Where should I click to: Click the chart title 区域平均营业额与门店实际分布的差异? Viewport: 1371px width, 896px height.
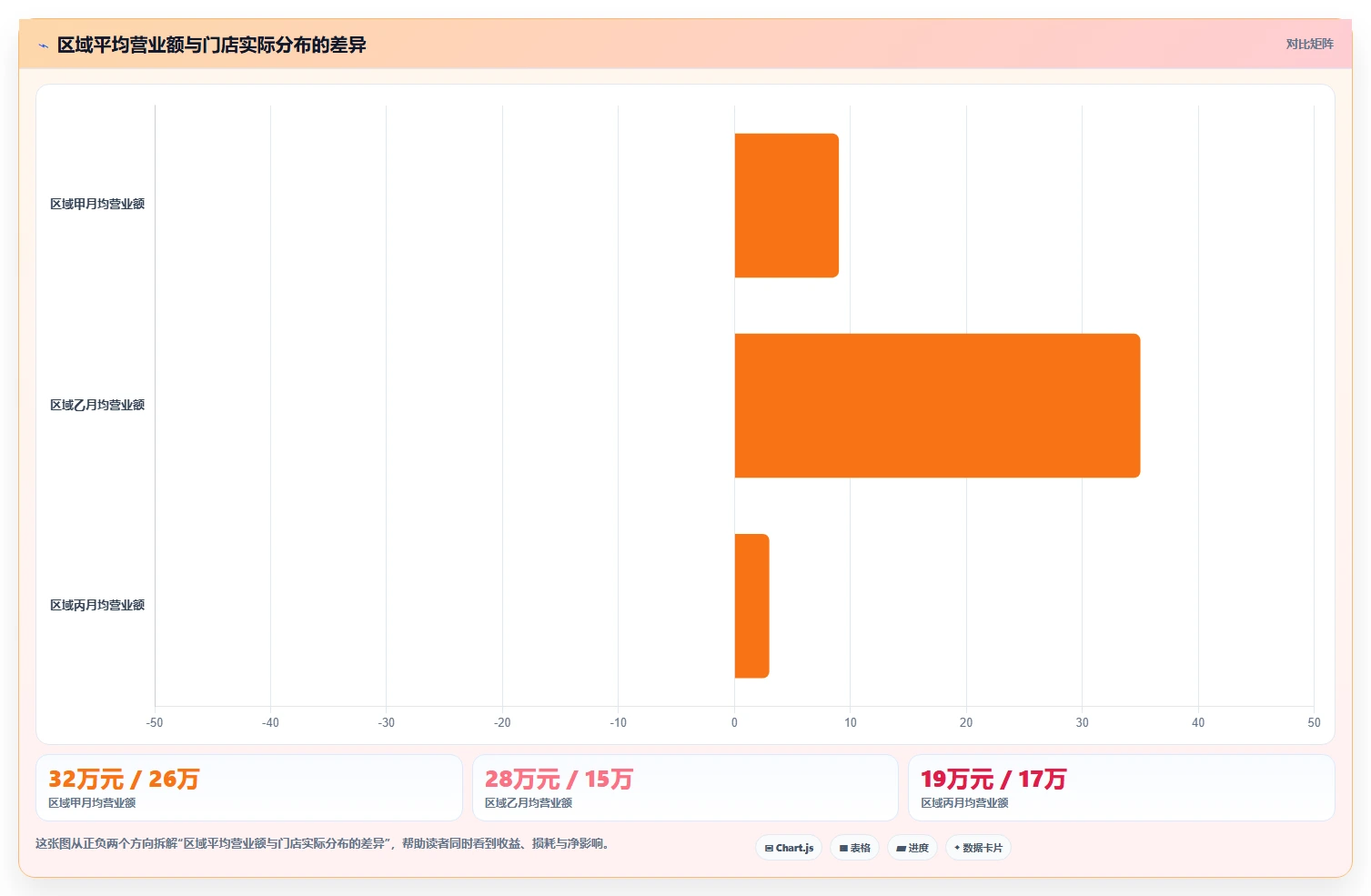(x=211, y=45)
